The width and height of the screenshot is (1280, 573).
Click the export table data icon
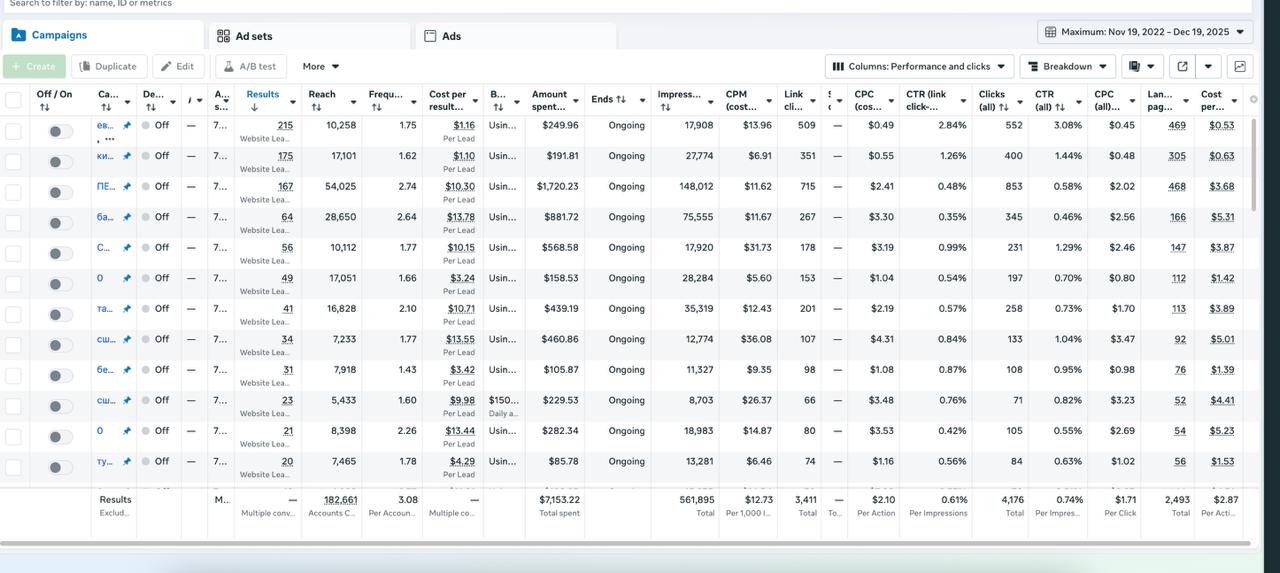(x=1182, y=66)
